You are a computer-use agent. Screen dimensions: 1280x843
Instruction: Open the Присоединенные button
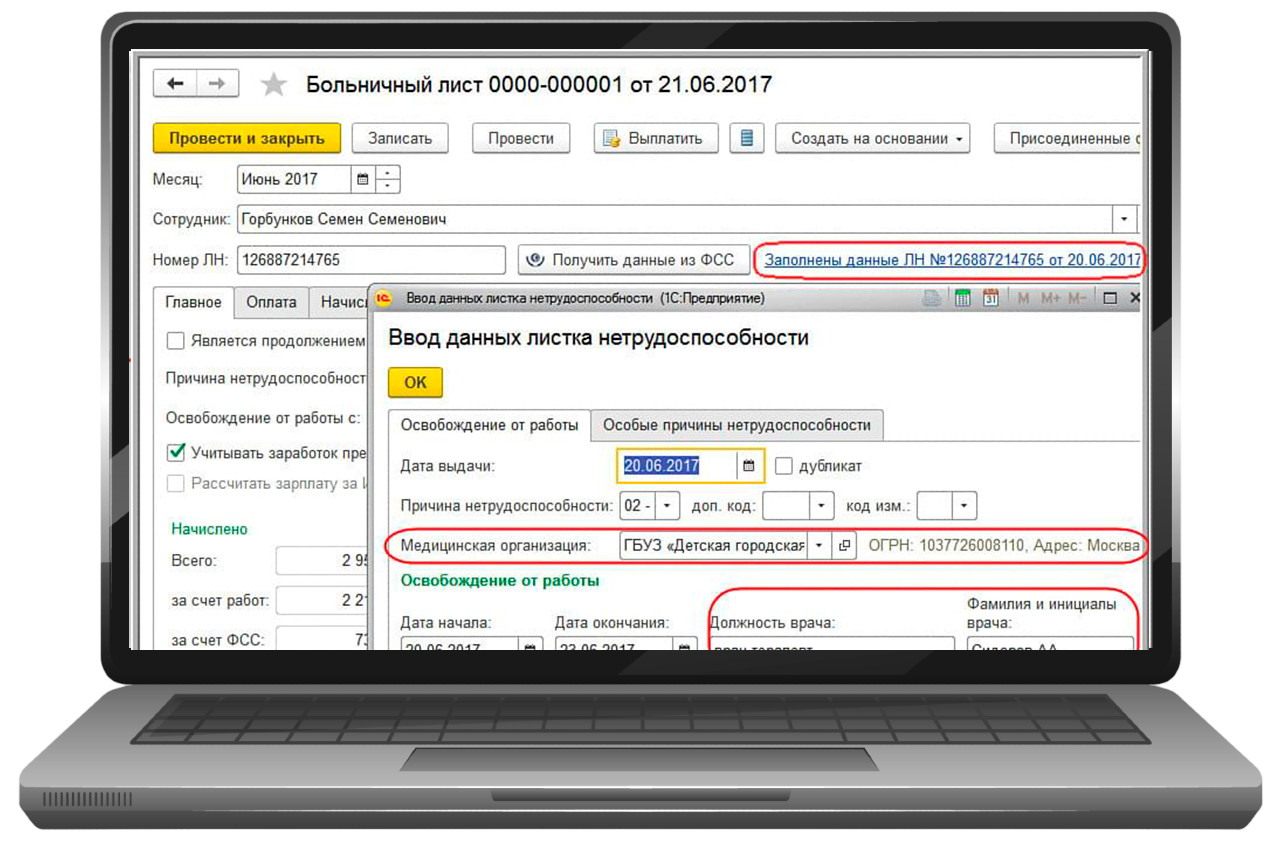(1068, 138)
